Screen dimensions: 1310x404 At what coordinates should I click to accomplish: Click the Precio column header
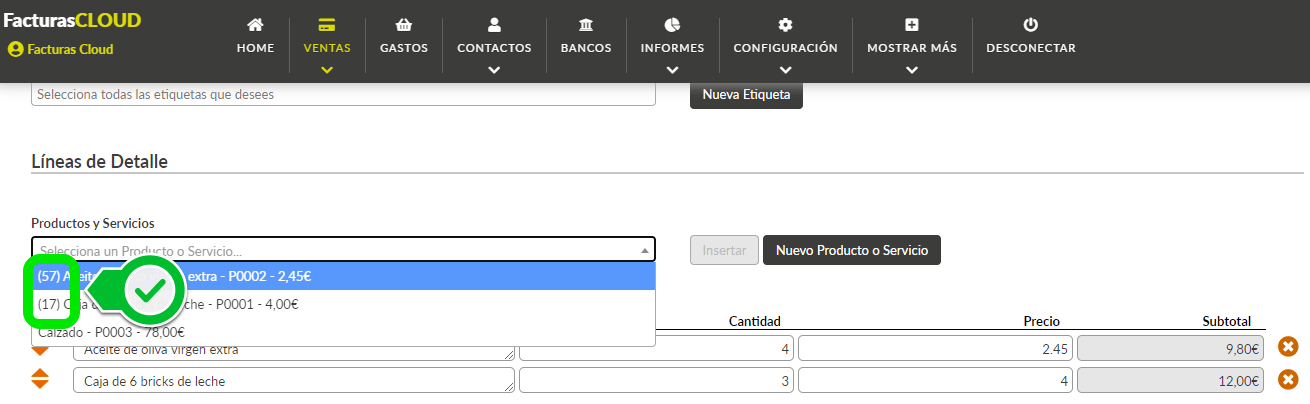coord(1041,321)
